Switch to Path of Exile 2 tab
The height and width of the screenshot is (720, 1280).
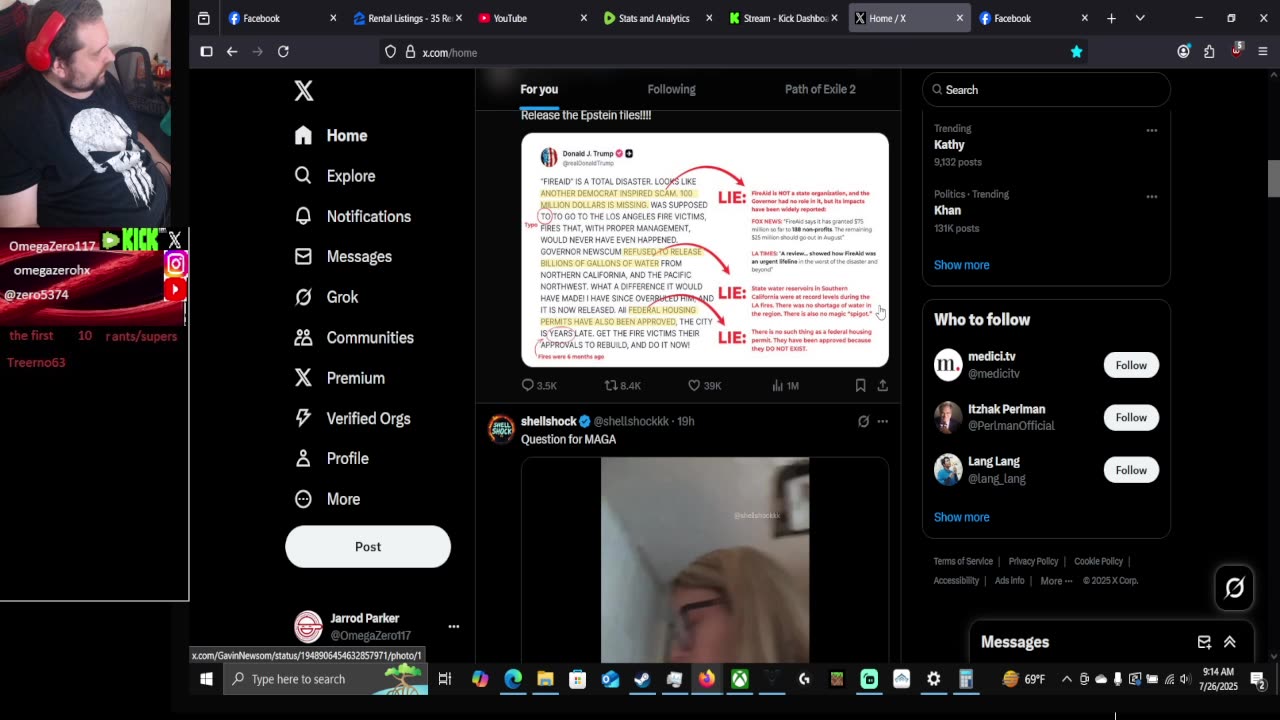click(x=820, y=89)
